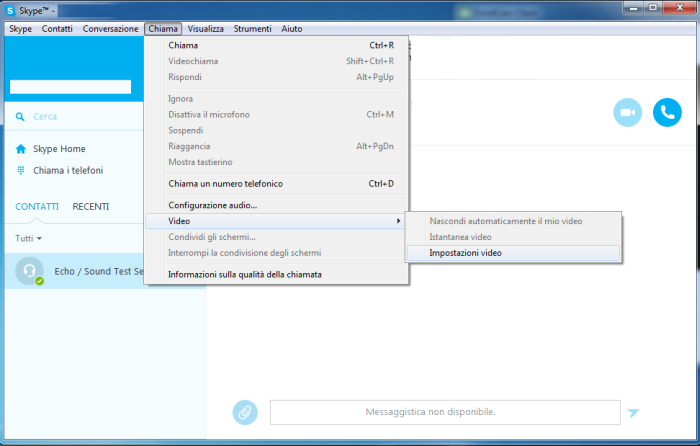
Task: Close the open Chiama menu
Action: click(163, 29)
